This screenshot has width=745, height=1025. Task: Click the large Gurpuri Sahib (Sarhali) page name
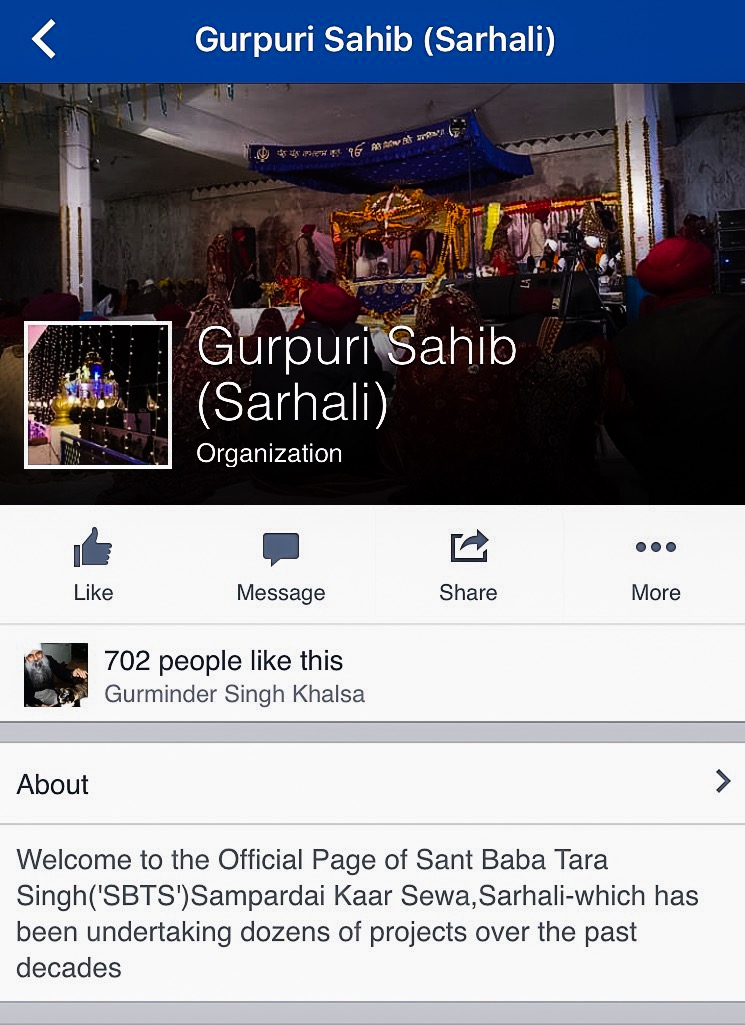[357, 375]
